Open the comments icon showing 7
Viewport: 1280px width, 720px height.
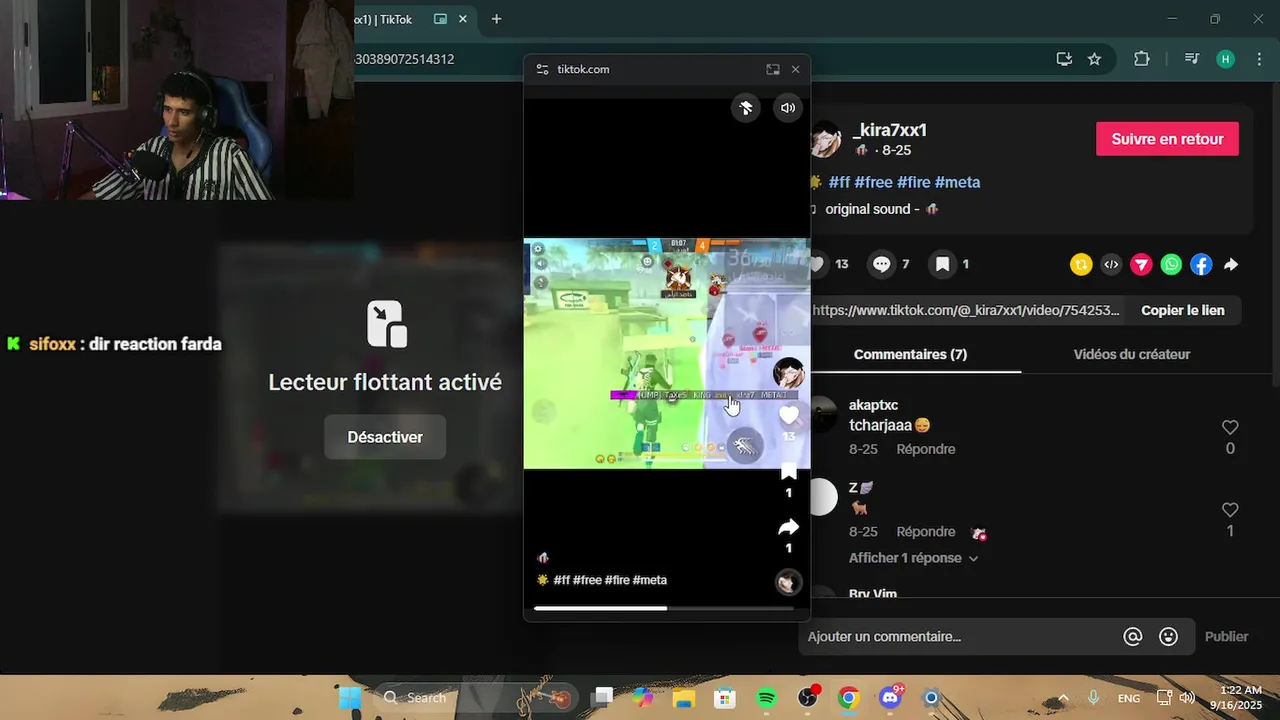(x=882, y=264)
